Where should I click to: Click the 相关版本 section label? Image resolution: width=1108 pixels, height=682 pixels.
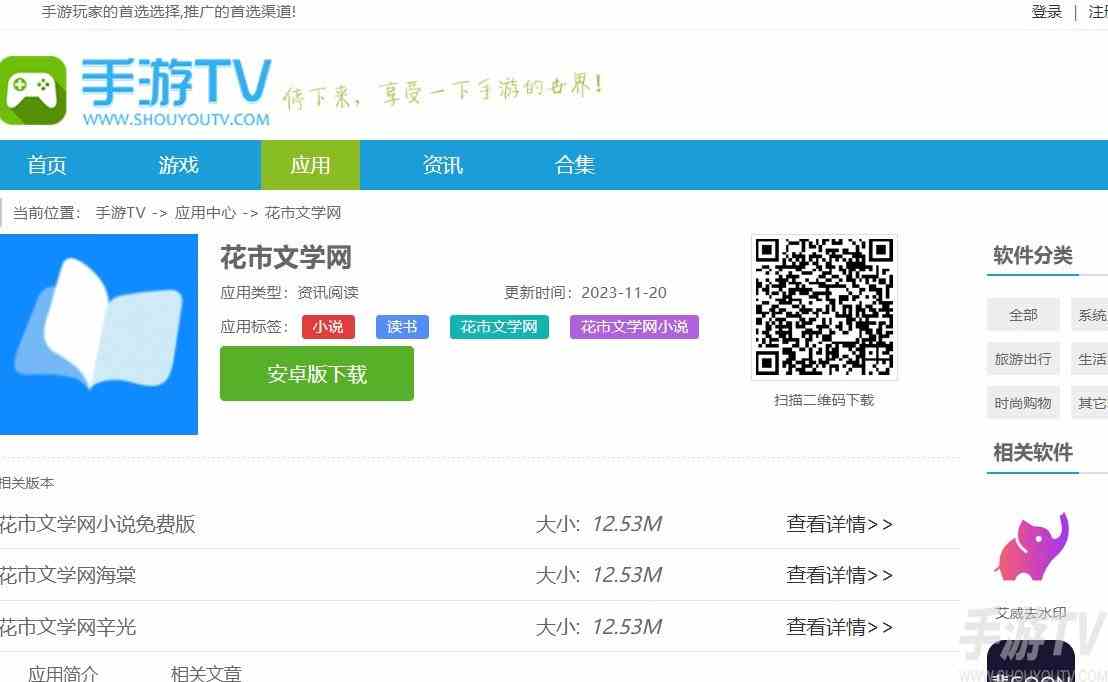pos(27,483)
